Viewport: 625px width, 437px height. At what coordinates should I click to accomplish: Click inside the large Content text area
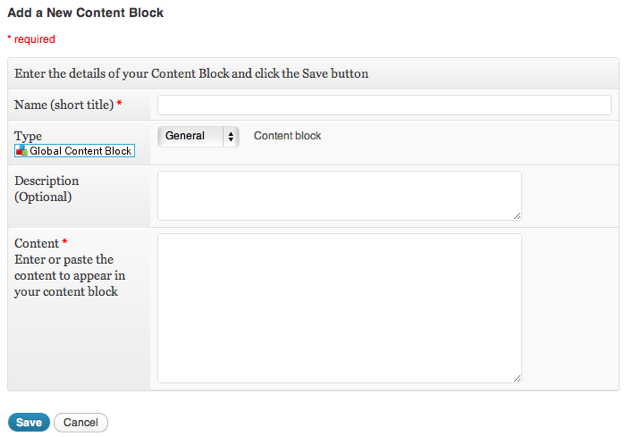click(x=339, y=307)
